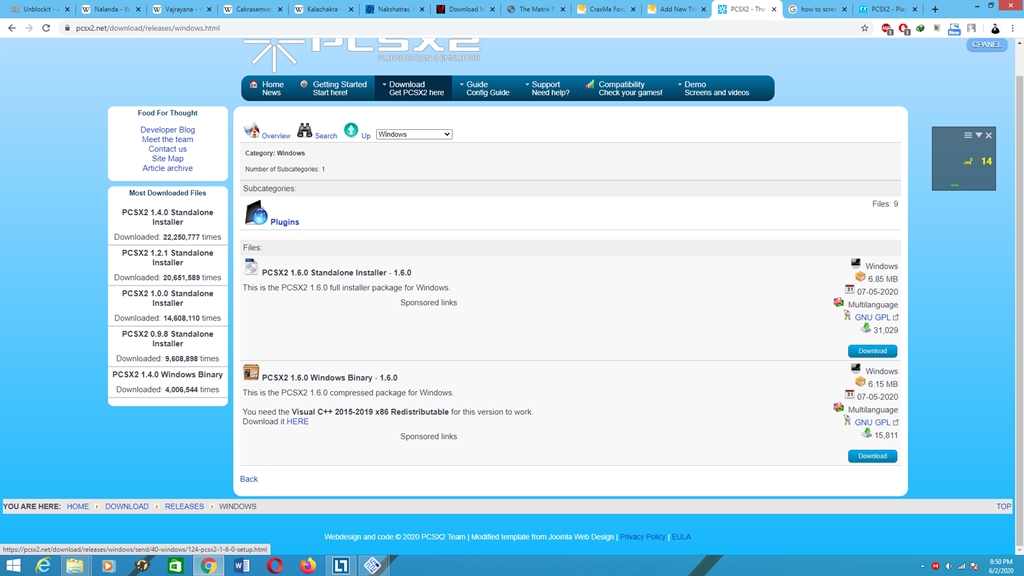Bookmark this page with the star icon
This screenshot has width=1024, height=576.
point(865,28)
